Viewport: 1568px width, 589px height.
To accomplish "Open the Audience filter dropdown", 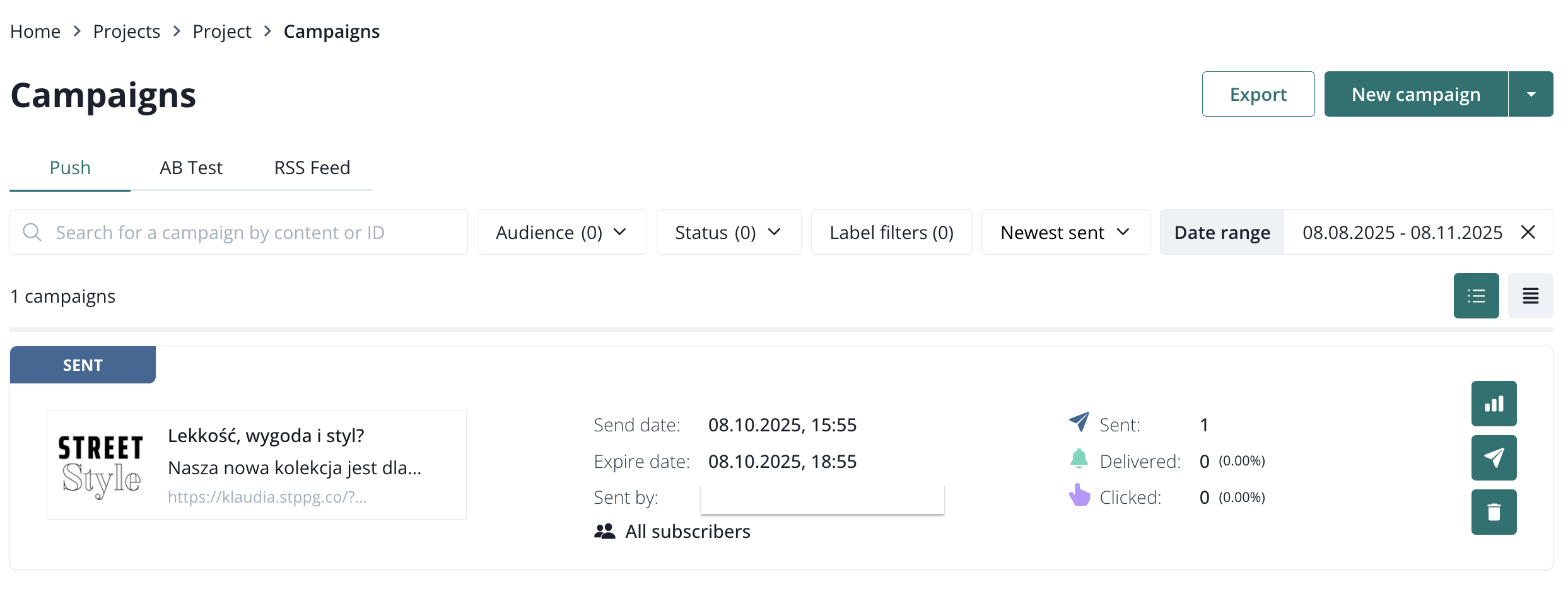I will (x=561, y=232).
